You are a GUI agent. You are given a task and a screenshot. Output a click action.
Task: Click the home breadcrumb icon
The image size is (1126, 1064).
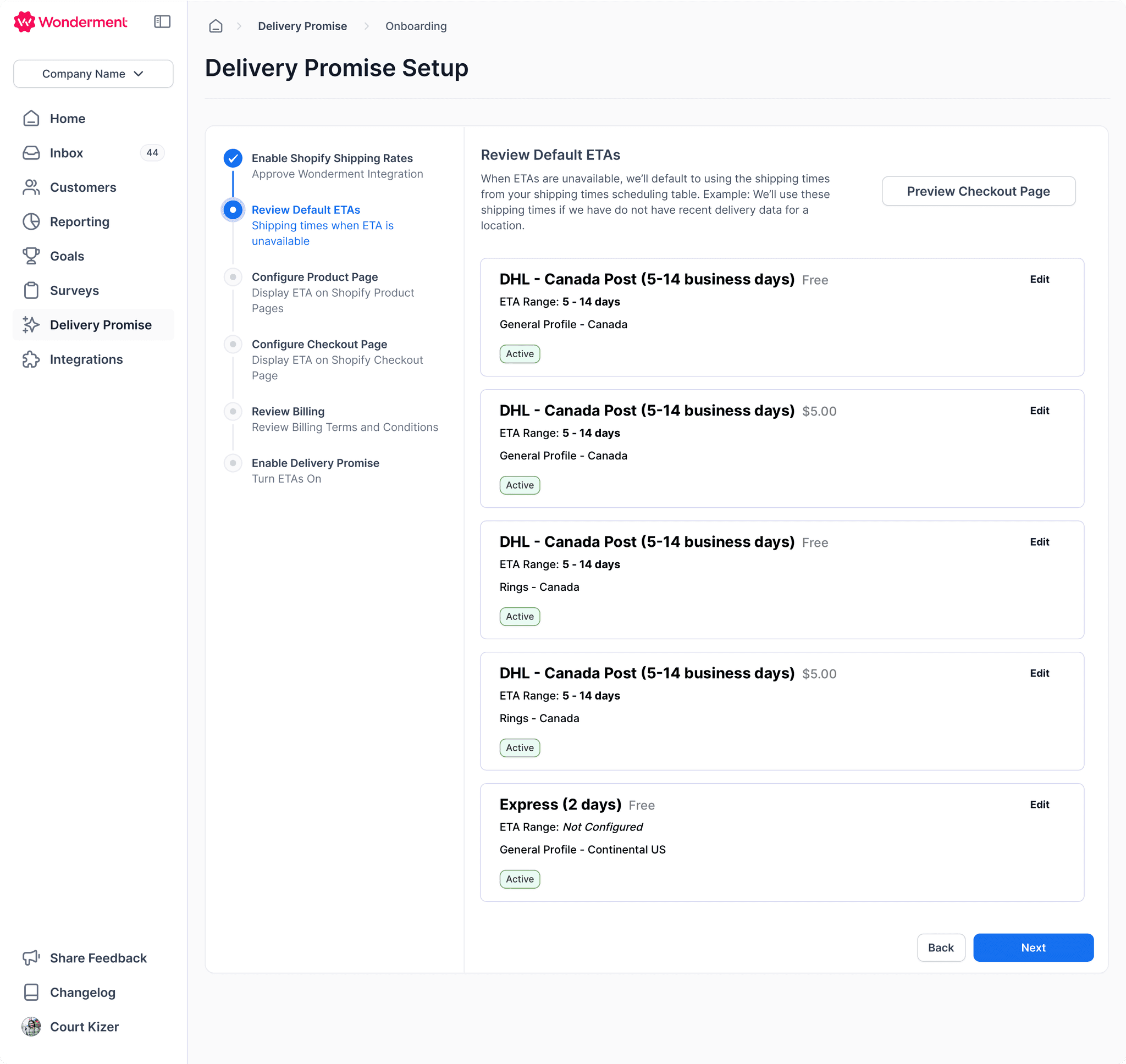click(x=216, y=26)
